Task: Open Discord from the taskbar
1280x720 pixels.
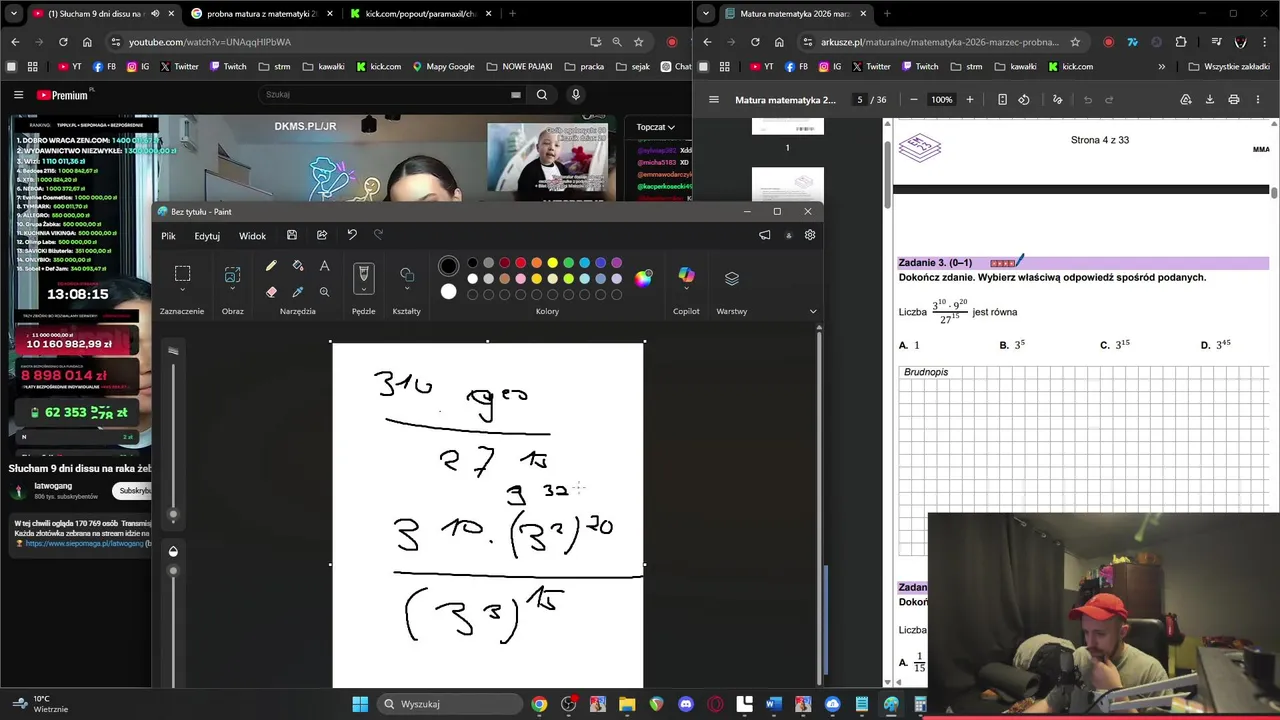Action: [685, 704]
